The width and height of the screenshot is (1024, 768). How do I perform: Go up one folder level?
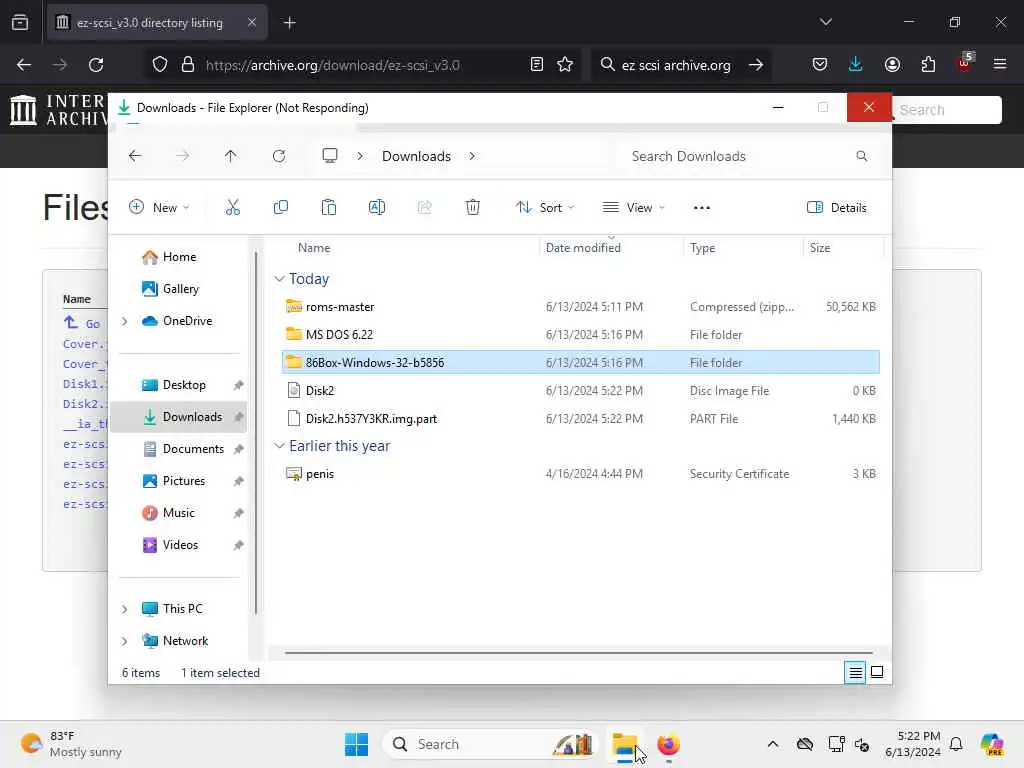click(x=231, y=156)
